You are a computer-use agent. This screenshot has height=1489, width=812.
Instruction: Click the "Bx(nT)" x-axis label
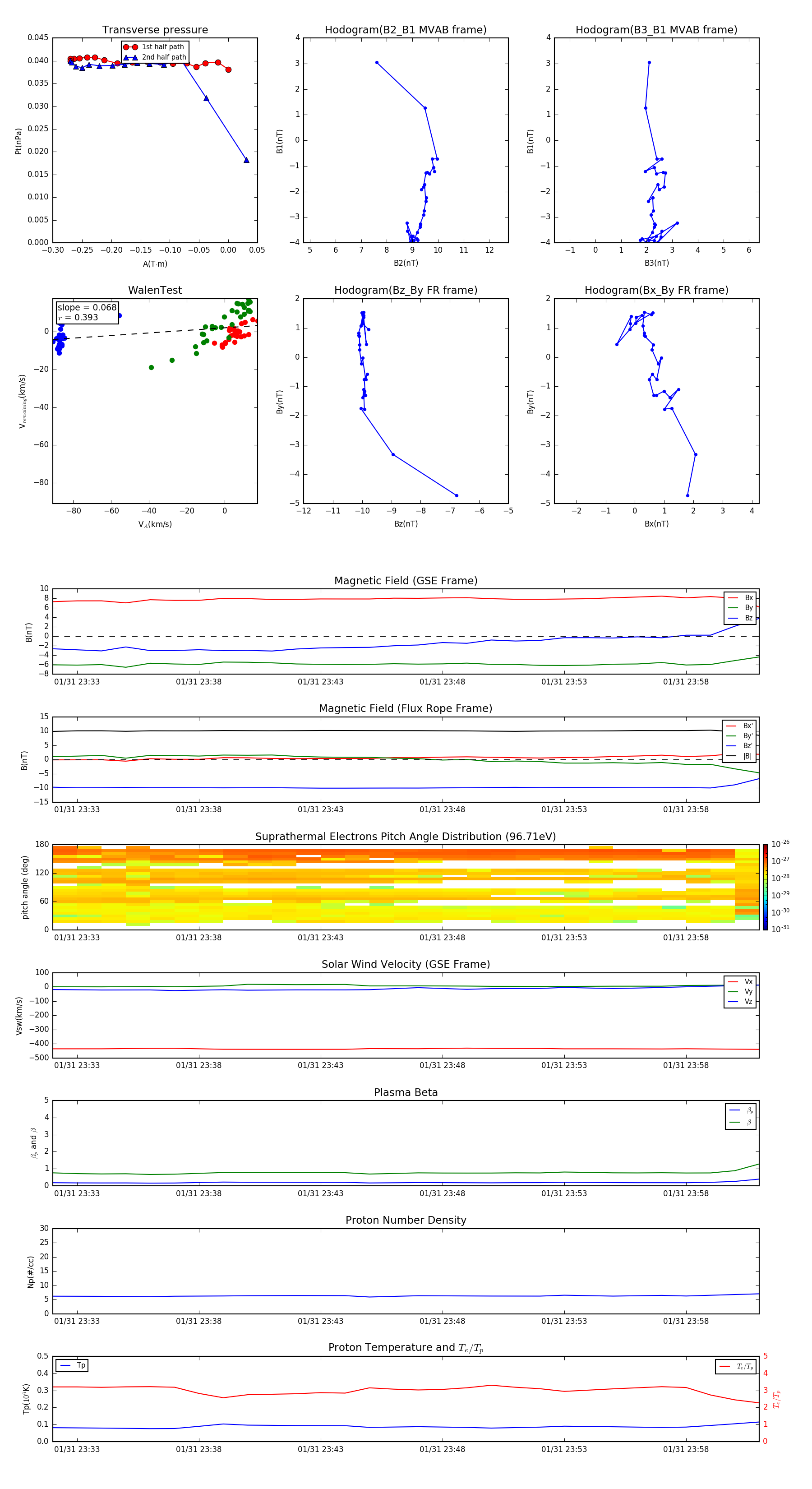[656, 524]
